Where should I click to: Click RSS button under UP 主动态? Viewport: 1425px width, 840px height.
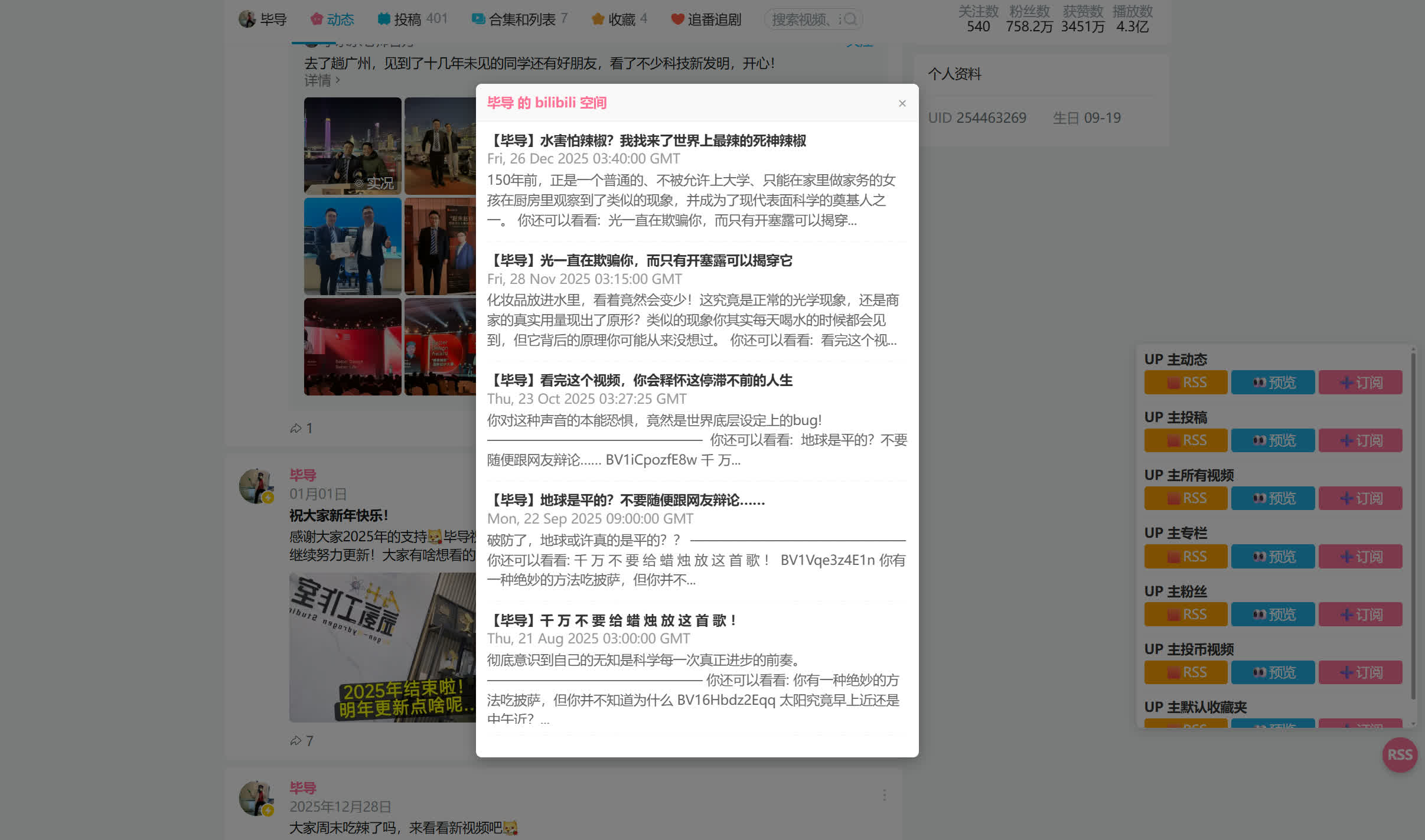[1185, 383]
